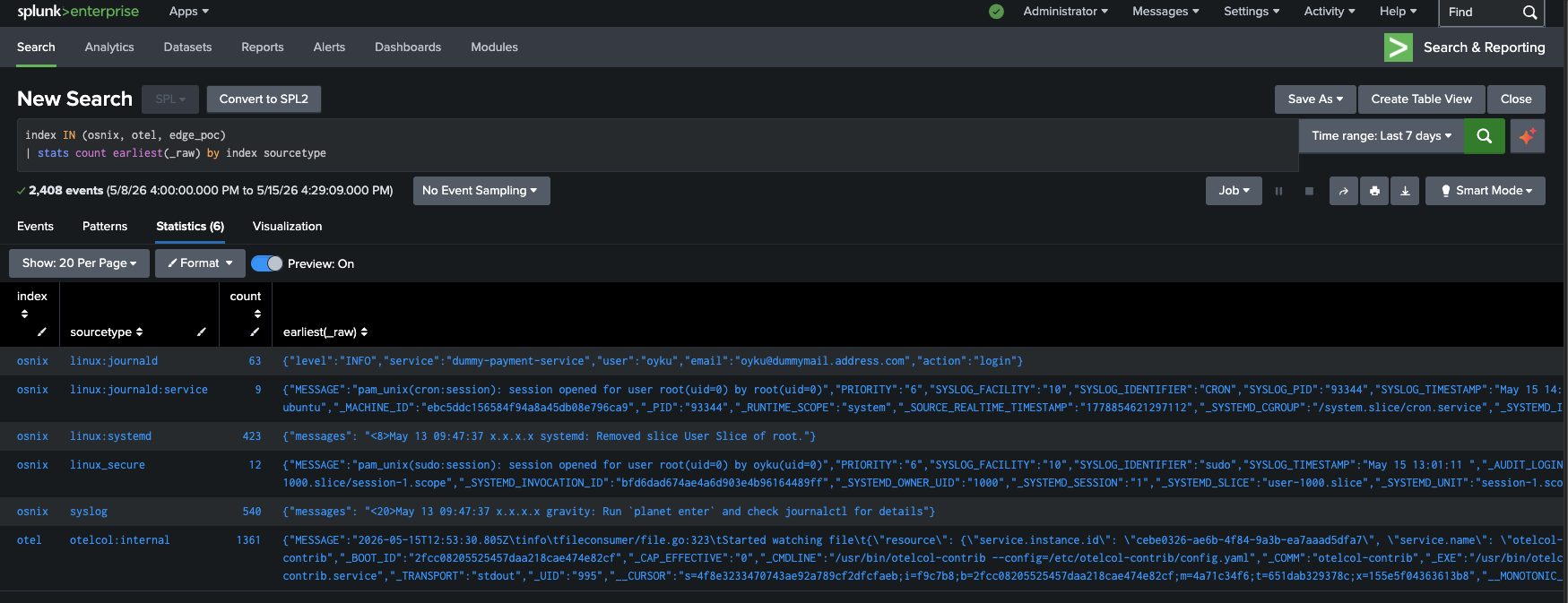Expand the Settings menu

pyautogui.click(x=1252, y=12)
